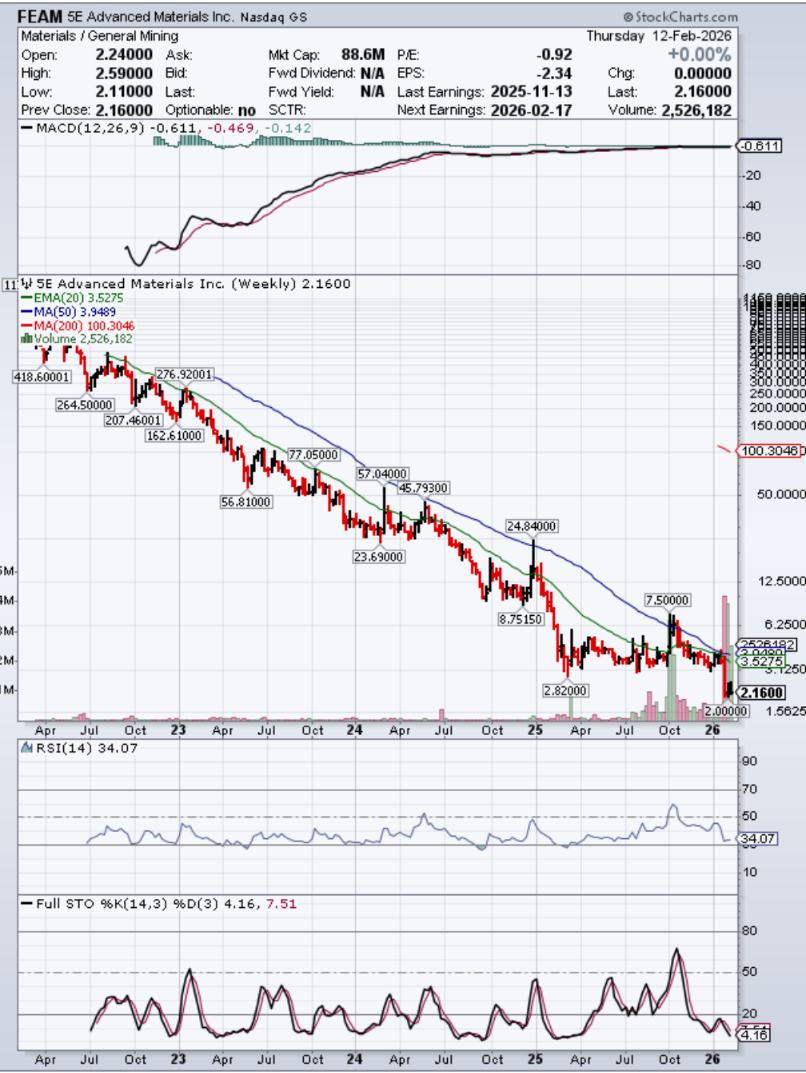Viewport: 806px width, 1073px height.
Task: Click the 276.92001 high annotation
Action: click(x=184, y=374)
